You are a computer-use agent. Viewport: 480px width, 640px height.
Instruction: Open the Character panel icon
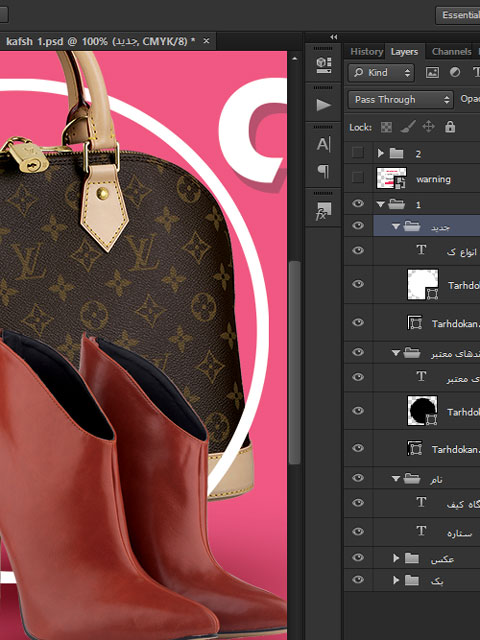click(x=323, y=144)
